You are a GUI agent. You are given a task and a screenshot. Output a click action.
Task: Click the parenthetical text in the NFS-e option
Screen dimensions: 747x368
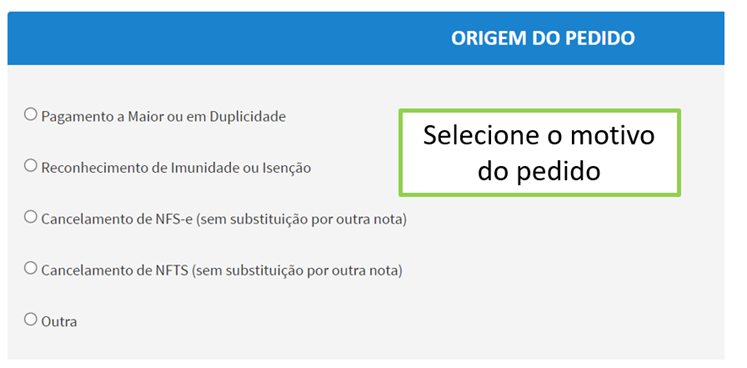pos(301,220)
